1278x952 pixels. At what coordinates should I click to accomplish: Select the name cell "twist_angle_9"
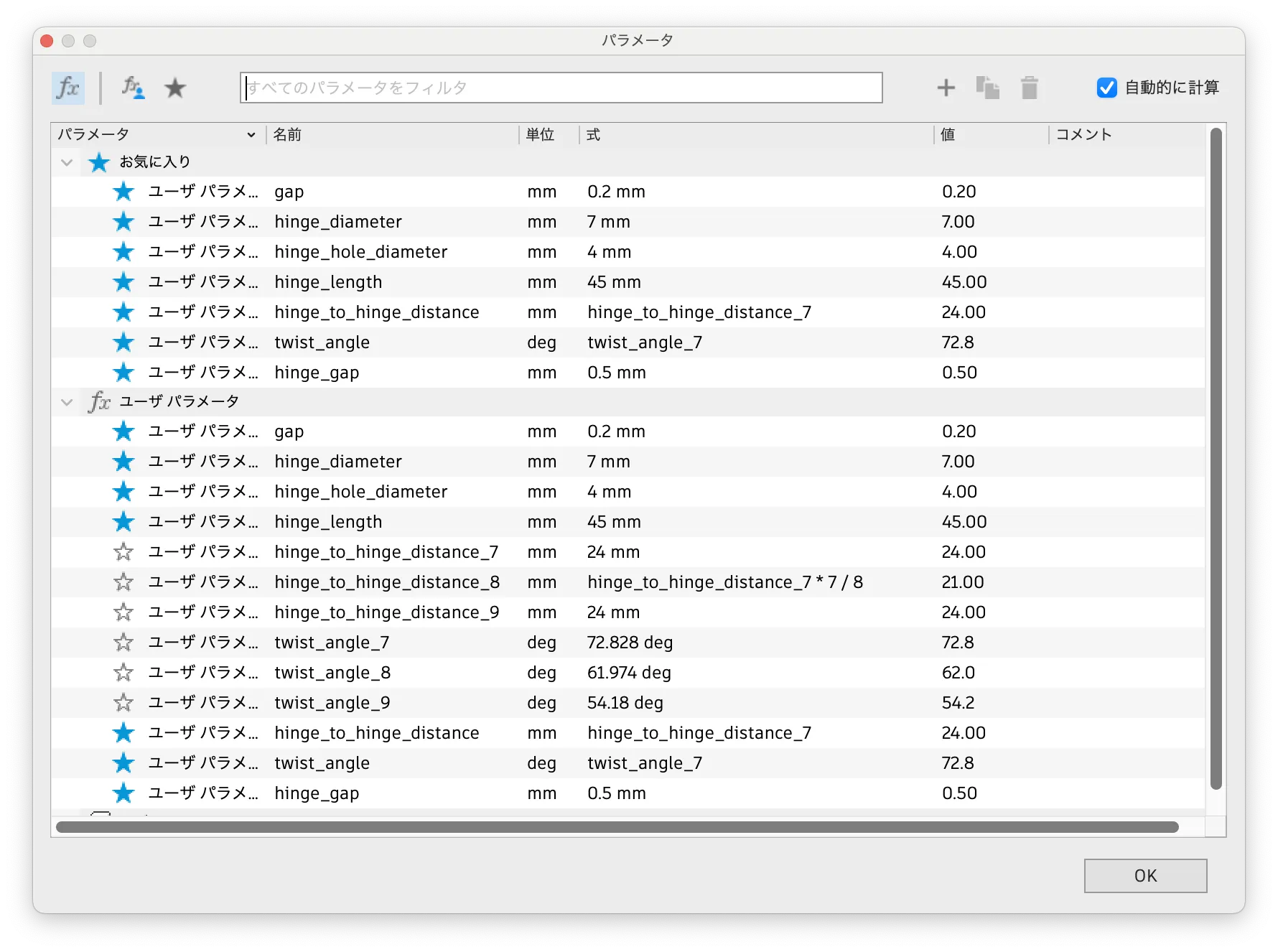(332, 703)
